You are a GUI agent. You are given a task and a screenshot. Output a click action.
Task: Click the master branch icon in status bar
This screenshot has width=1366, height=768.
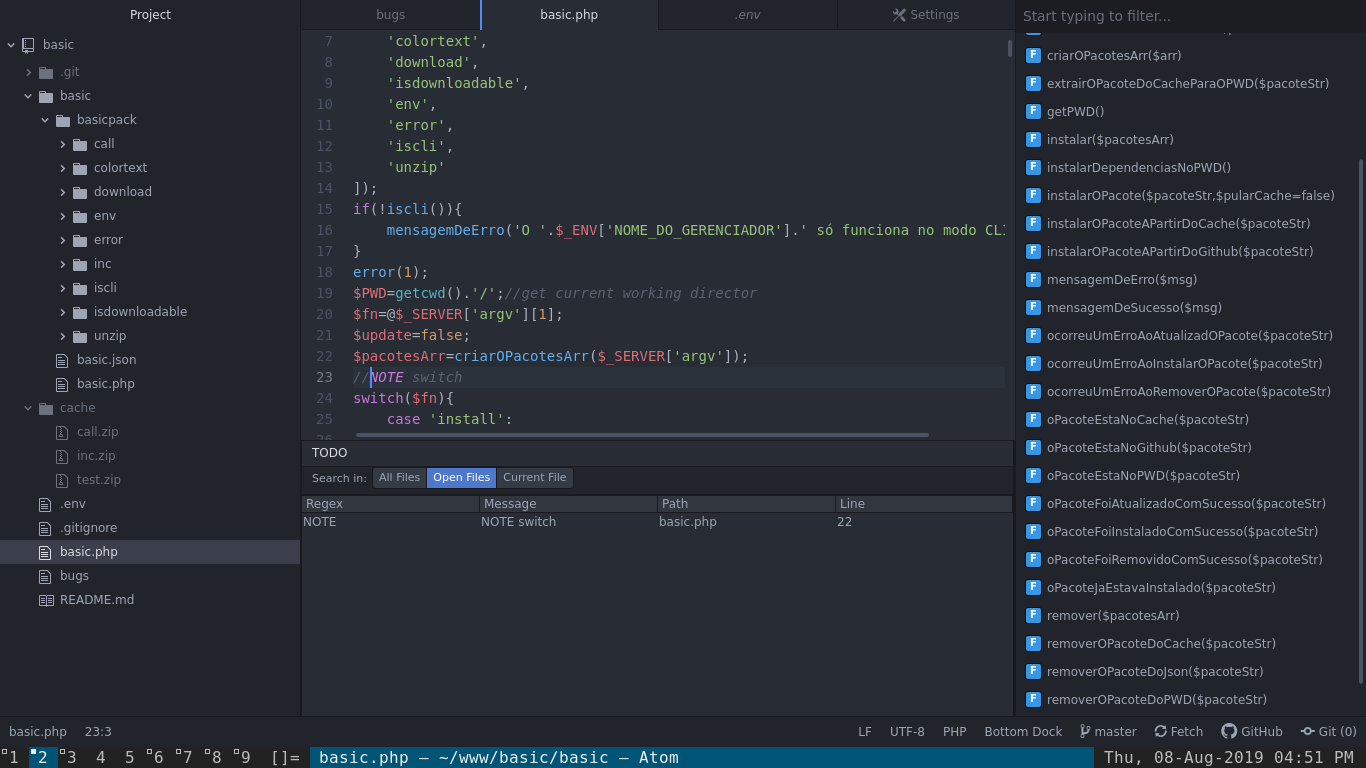[x=1085, y=732]
